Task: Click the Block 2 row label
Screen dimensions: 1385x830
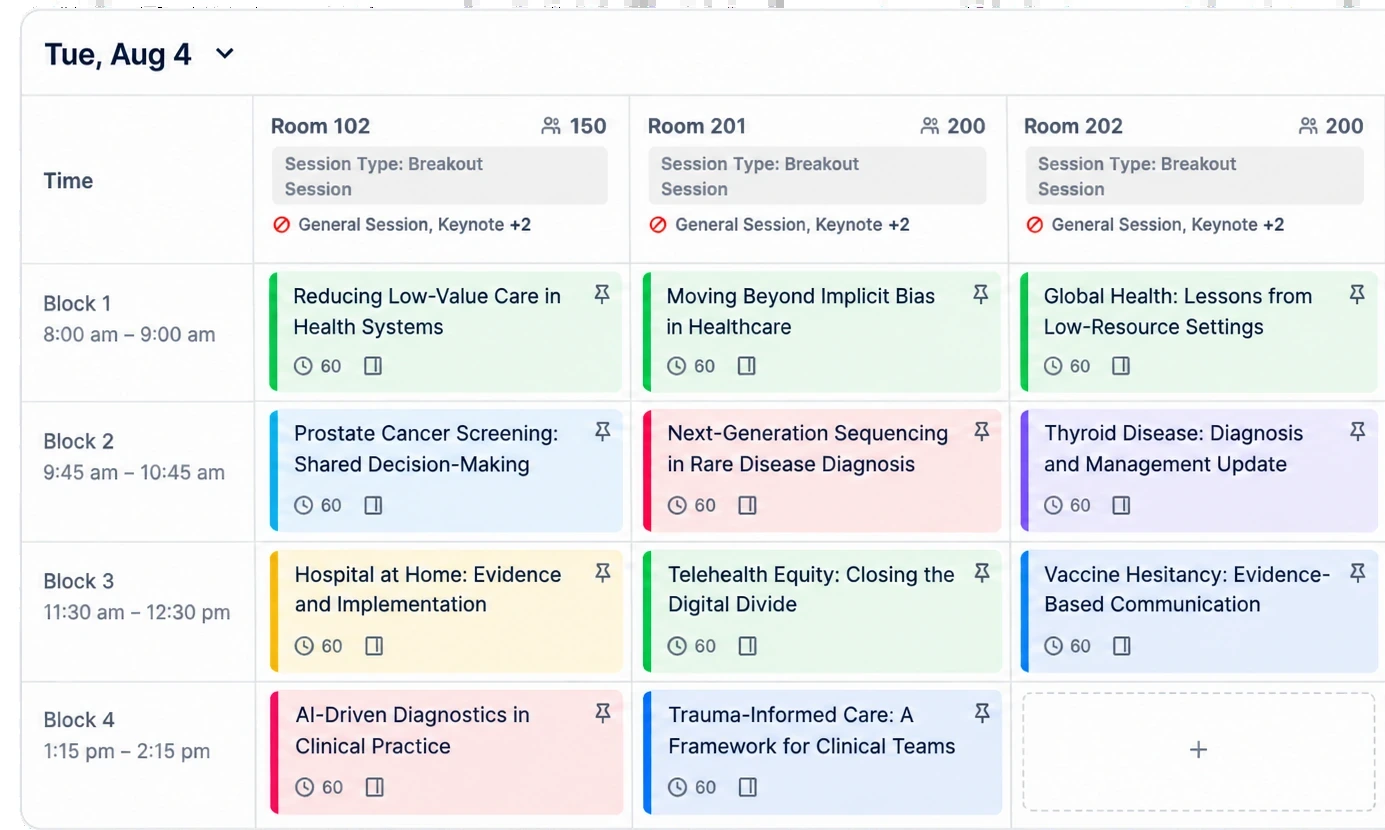Action: pos(78,441)
